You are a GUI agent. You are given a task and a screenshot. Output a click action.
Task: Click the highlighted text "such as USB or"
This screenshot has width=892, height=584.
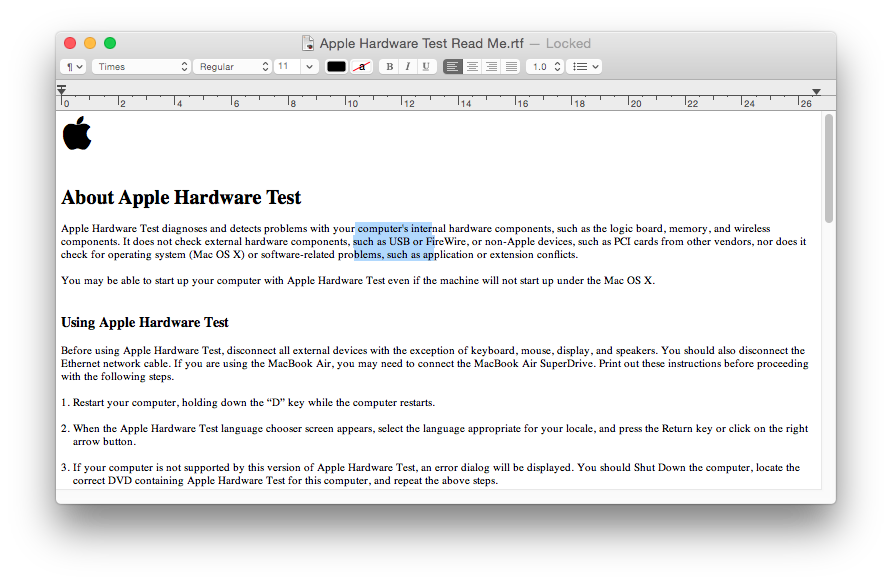(388, 242)
